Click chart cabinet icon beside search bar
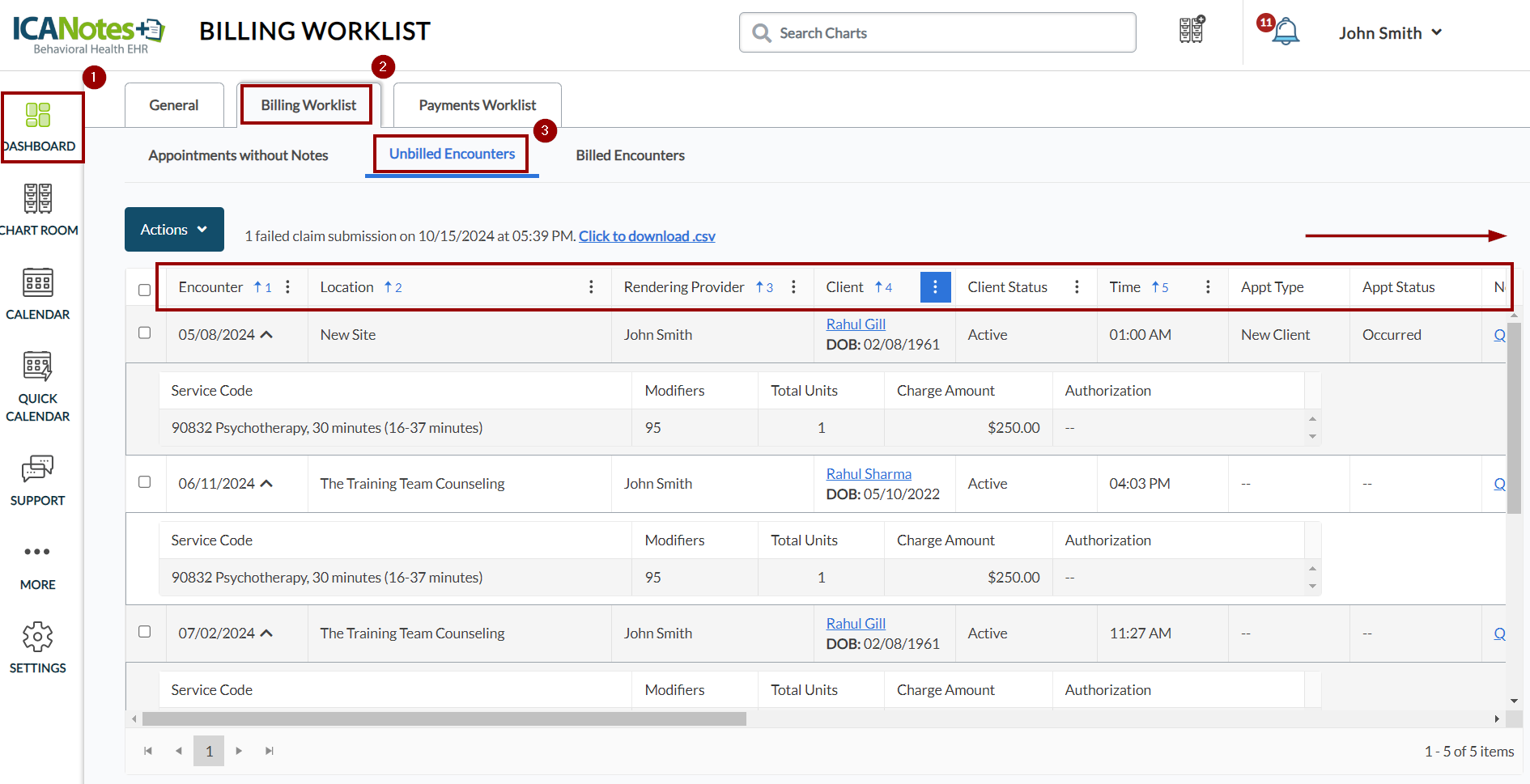 [1192, 31]
